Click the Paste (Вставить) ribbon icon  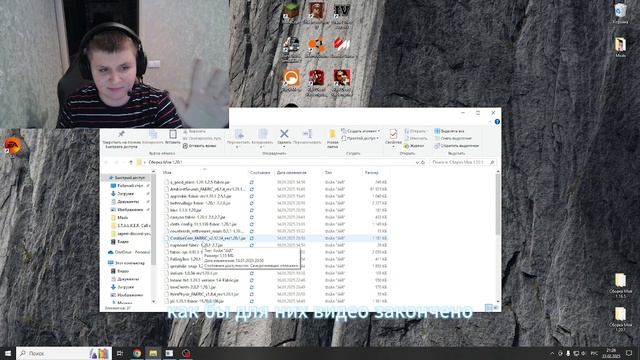173,134
